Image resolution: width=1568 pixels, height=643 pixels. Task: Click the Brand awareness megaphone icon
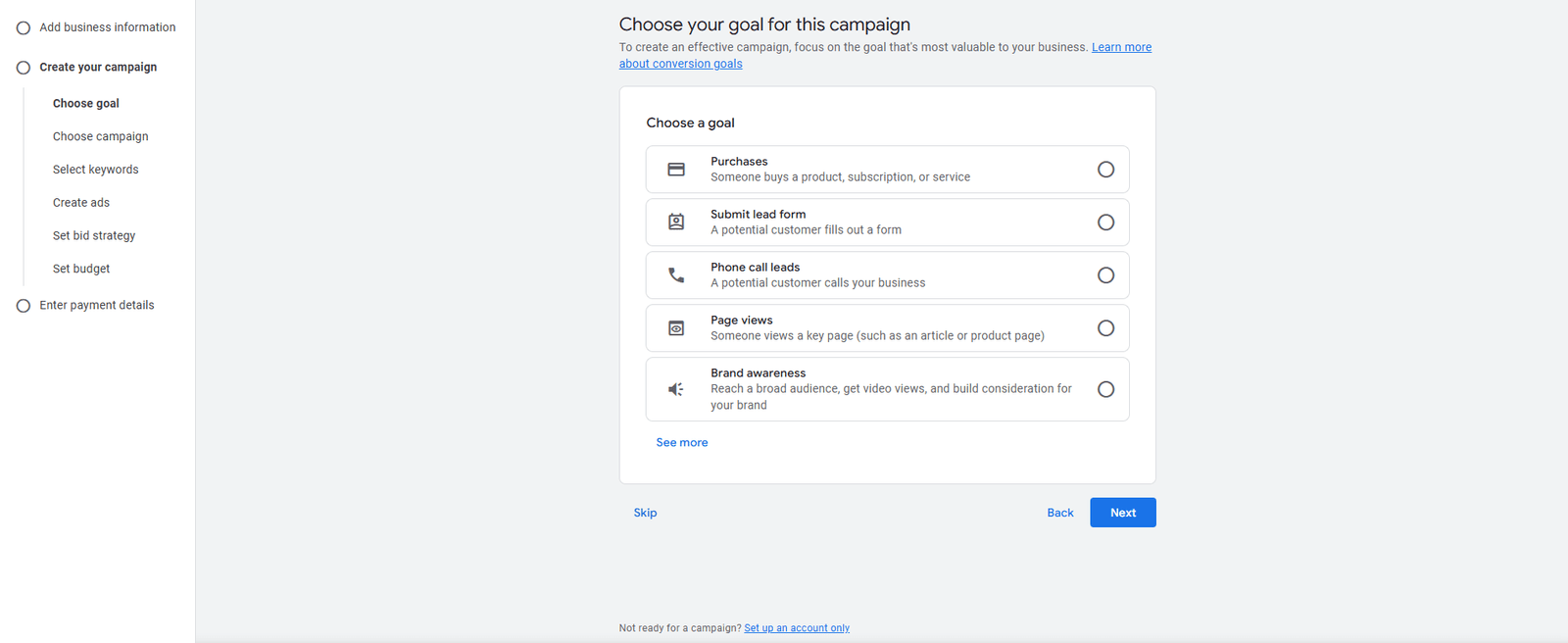[x=676, y=389]
